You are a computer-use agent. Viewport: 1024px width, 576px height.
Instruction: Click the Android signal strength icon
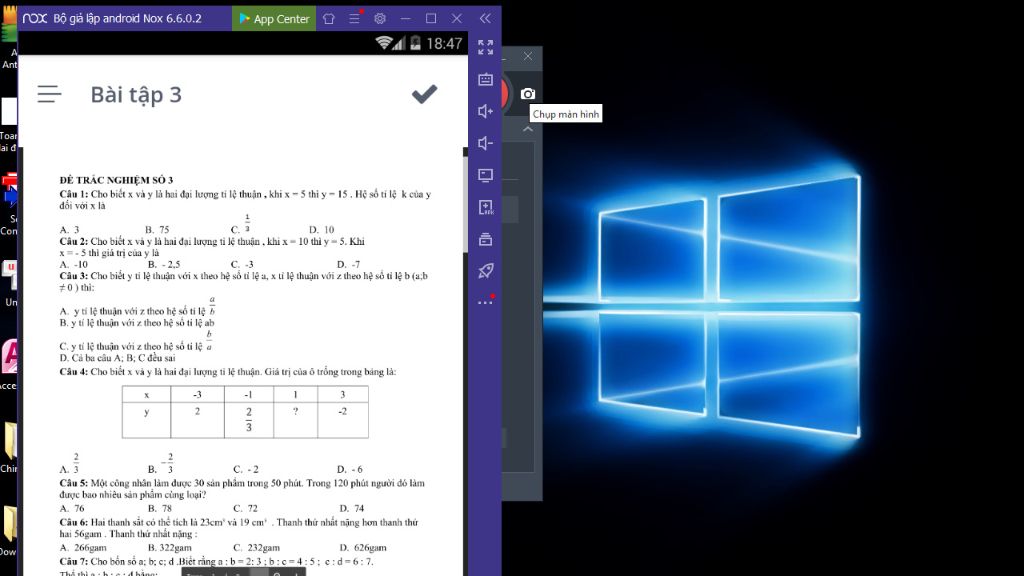click(399, 44)
